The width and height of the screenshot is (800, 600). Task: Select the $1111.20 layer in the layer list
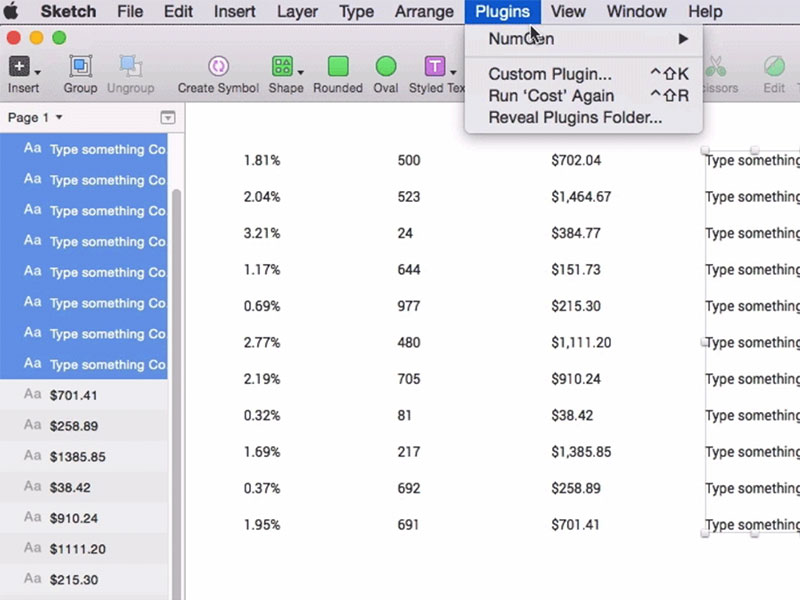[x=84, y=548]
